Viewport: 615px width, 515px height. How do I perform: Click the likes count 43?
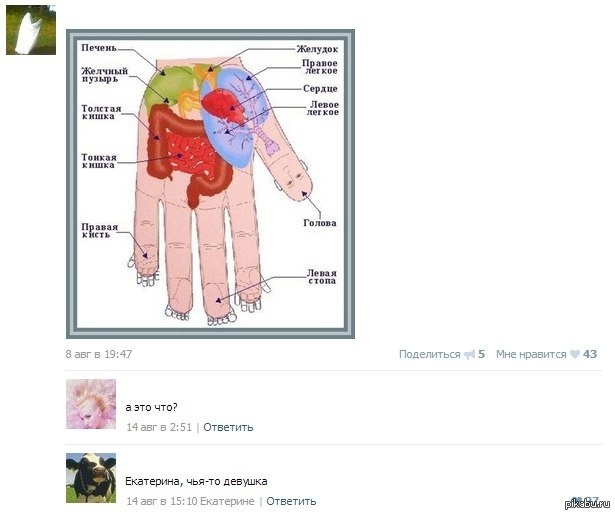click(x=590, y=354)
